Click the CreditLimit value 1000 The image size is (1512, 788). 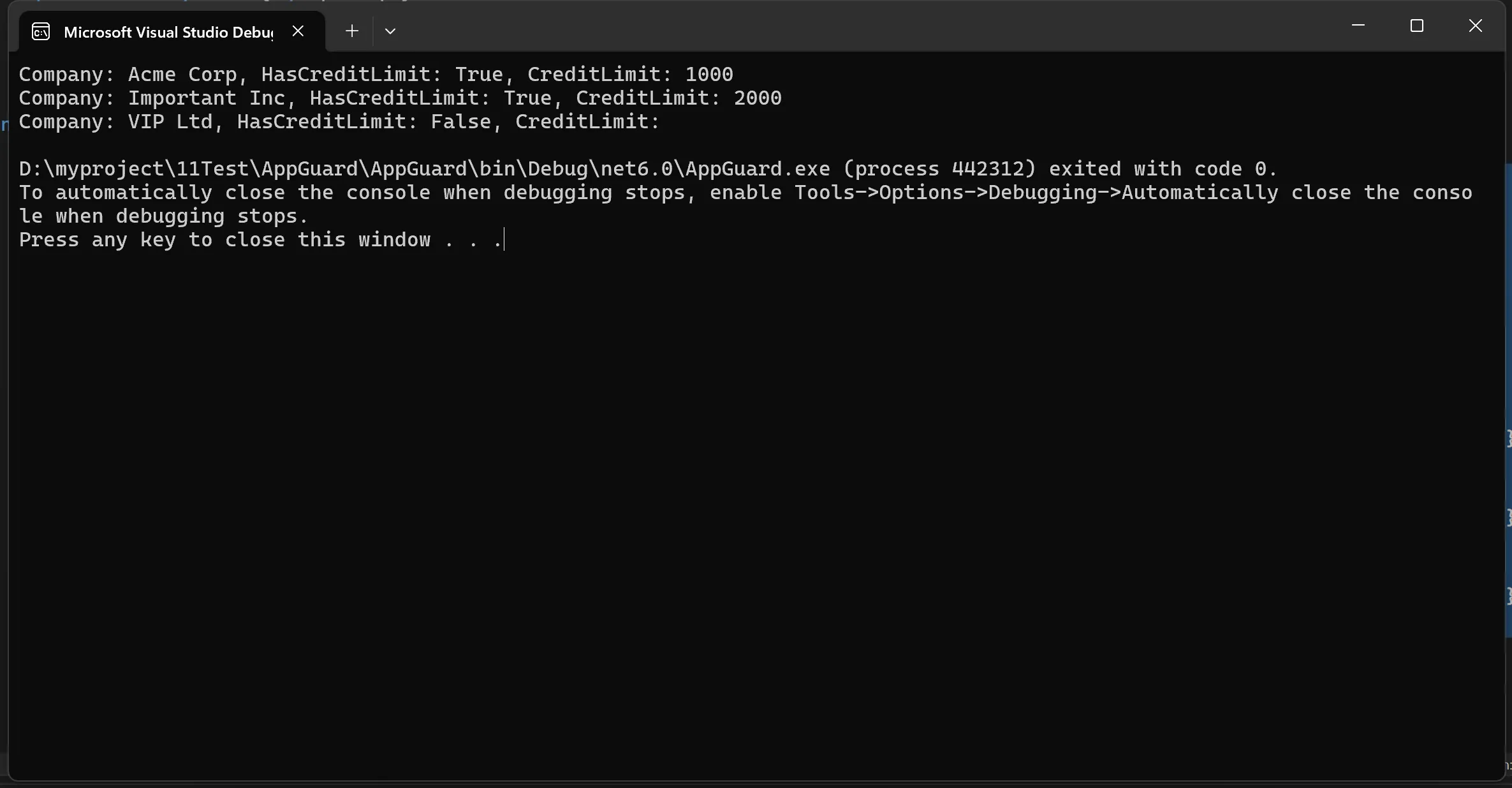point(708,75)
